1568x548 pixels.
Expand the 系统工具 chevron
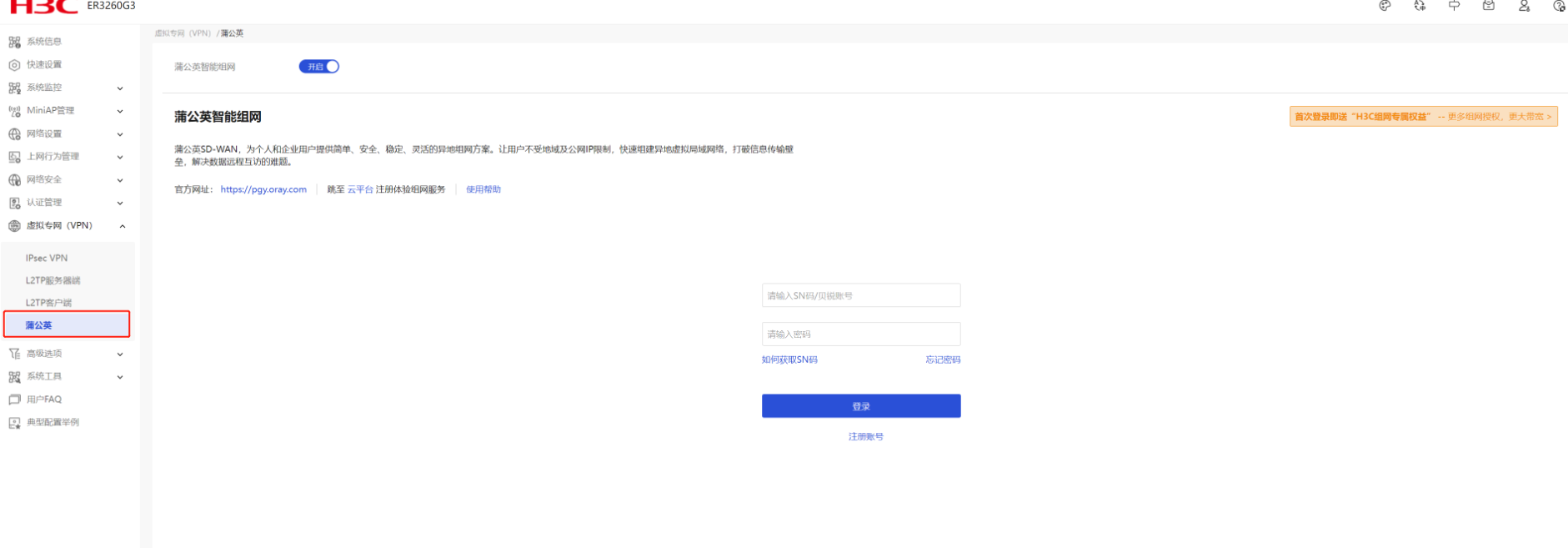(x=120, y=377)
